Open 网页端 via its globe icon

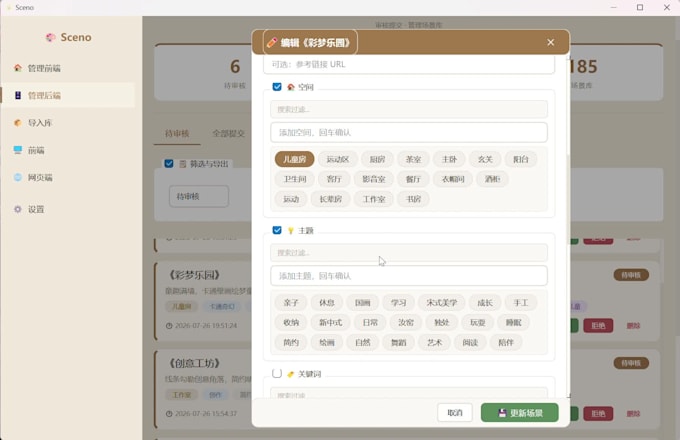tap(18, 177)
